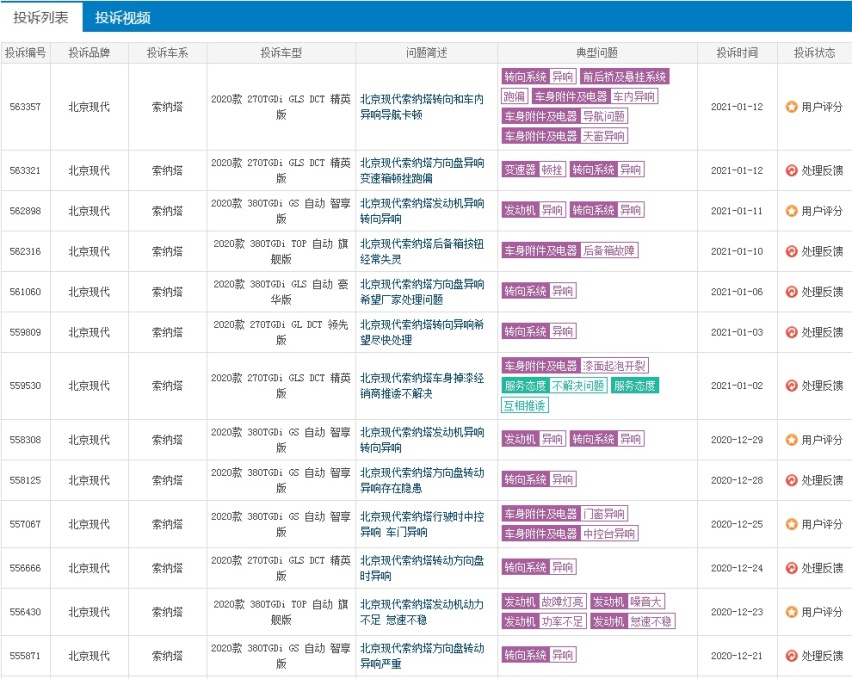Click the 处理反馈 icon for complaint 563321
Image resolution: width=852 pixels, height=679 pixels.
[x=791, y=171]
